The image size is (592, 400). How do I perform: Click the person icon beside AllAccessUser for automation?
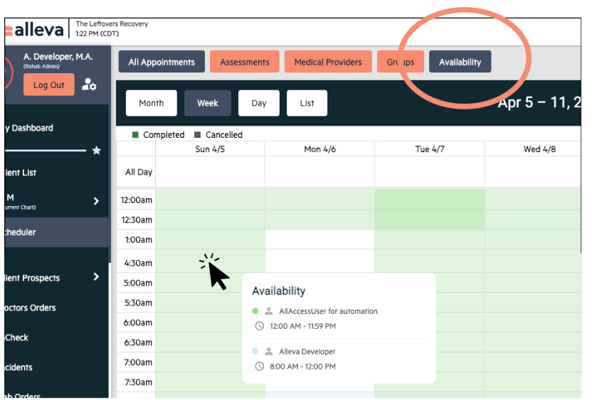coord(269,311)
